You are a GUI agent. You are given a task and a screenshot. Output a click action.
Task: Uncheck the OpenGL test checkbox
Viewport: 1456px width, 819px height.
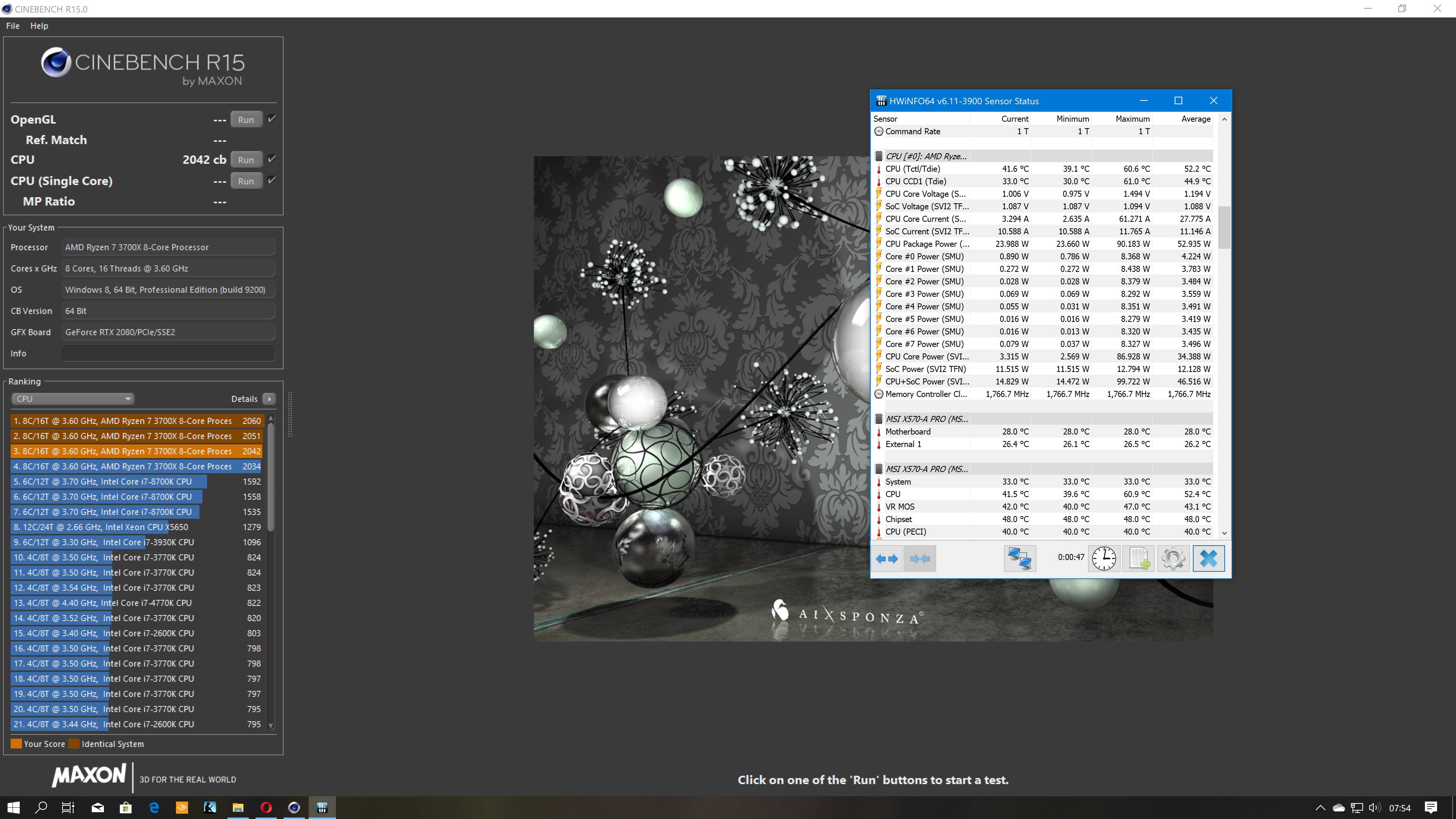click(x=272, y=119)
